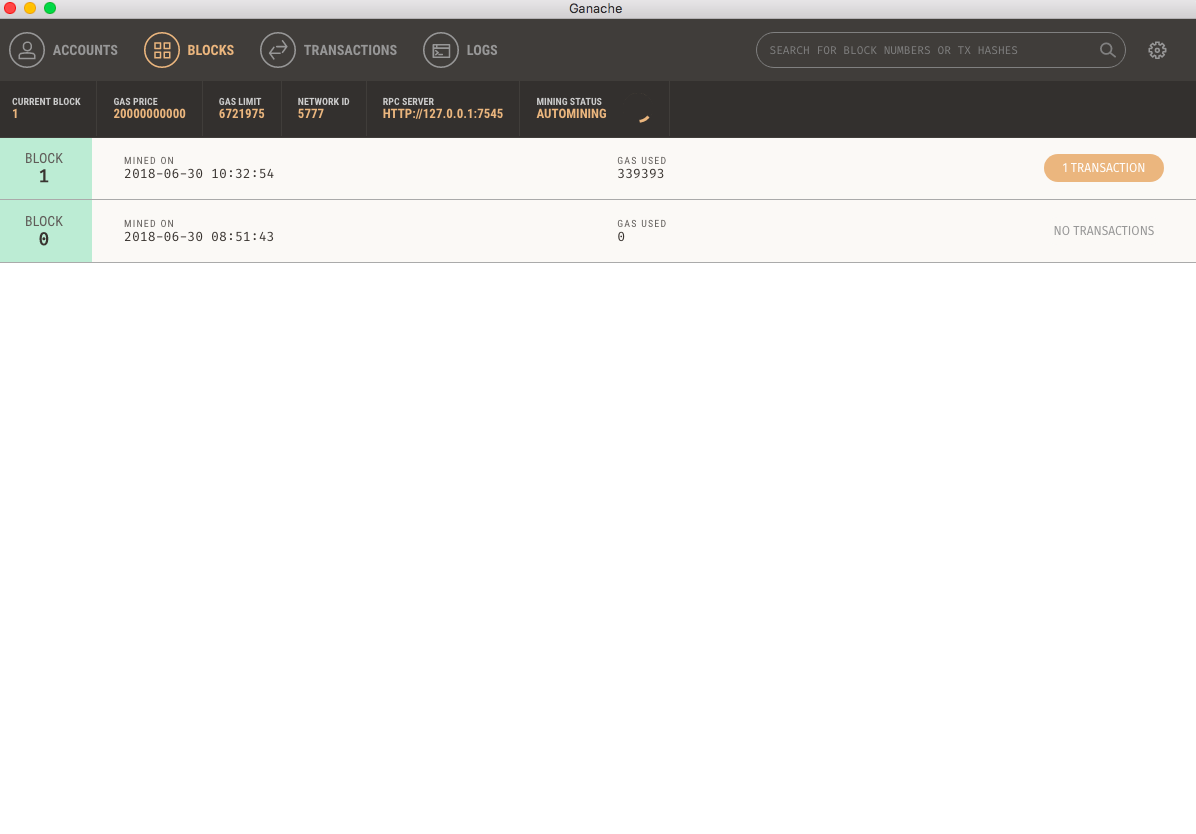Switch to the LOGS tab label

pos(482,50)
